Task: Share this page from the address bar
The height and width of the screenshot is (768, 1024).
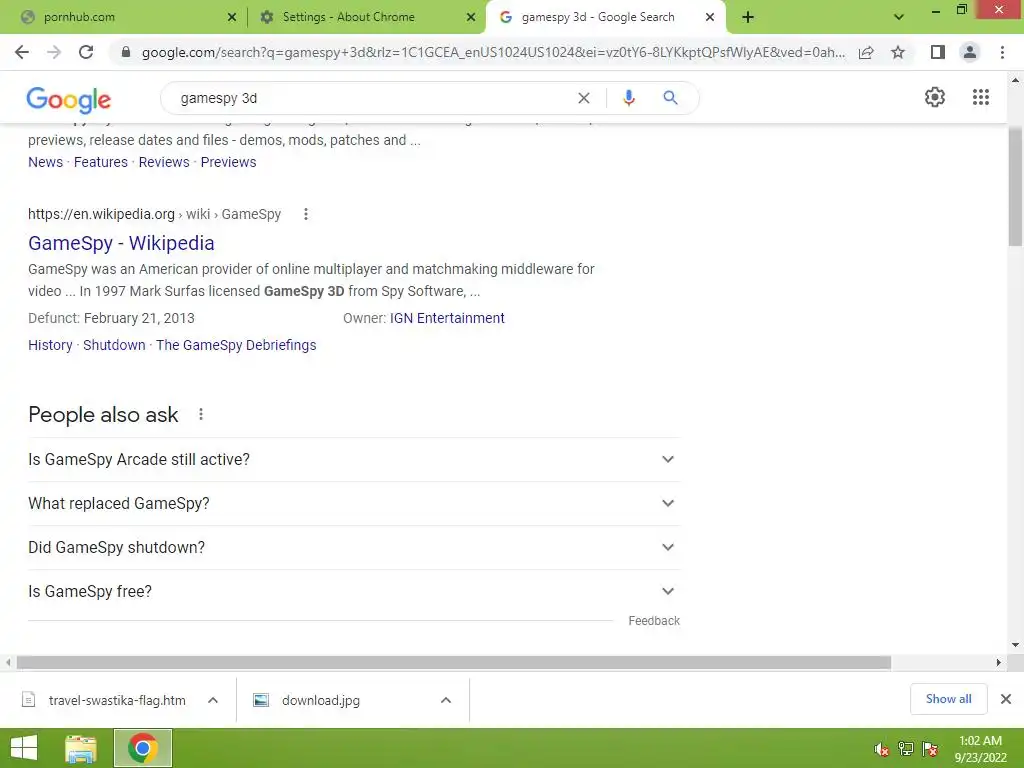Action: (866, 52)
